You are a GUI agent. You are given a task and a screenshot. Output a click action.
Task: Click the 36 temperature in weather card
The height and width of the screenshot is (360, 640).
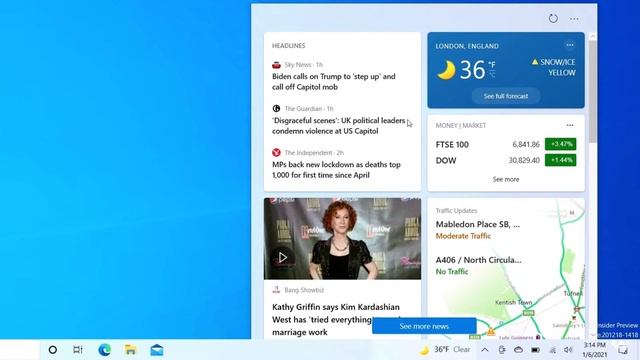(473, 70)
